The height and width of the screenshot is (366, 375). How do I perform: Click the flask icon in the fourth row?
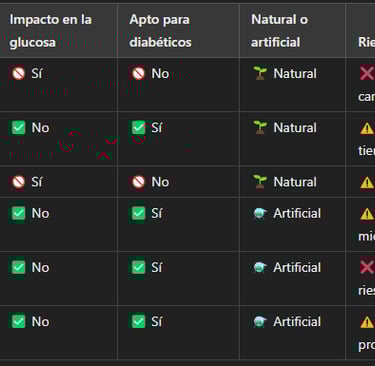(x=260, y=213)
